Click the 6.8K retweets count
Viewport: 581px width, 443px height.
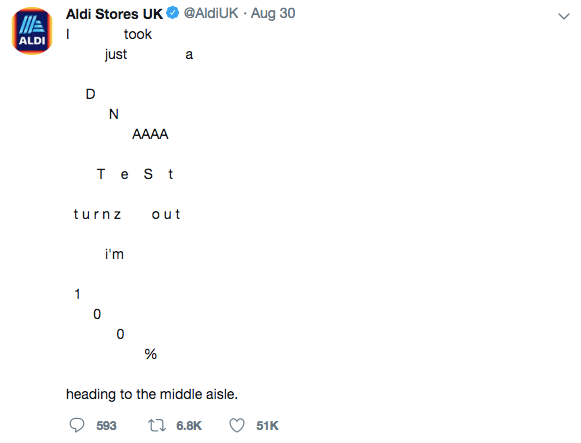click(189, 426)
